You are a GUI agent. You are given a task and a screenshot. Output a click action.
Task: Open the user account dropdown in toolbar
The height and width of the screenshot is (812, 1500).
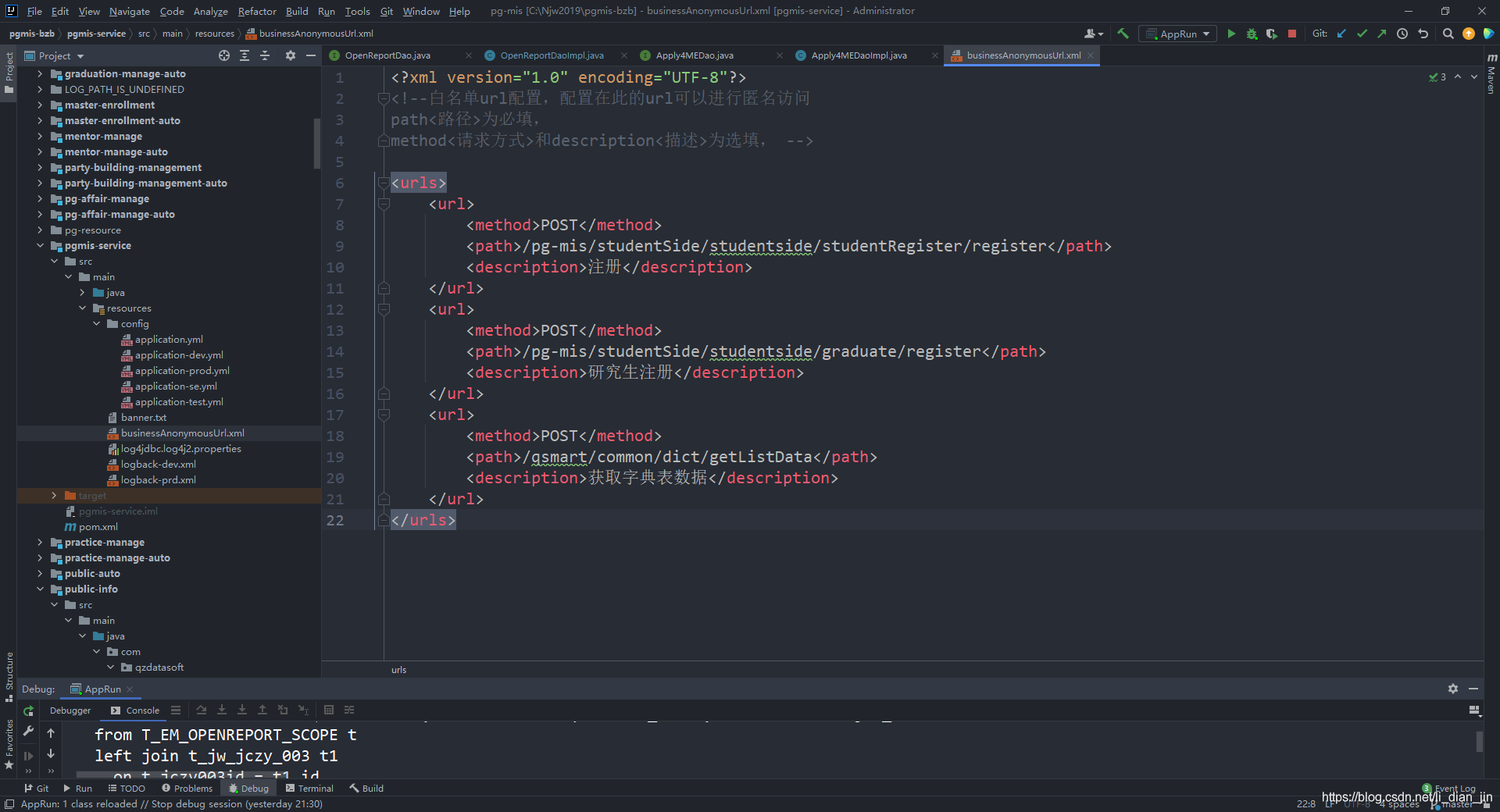coord(1094,34)
